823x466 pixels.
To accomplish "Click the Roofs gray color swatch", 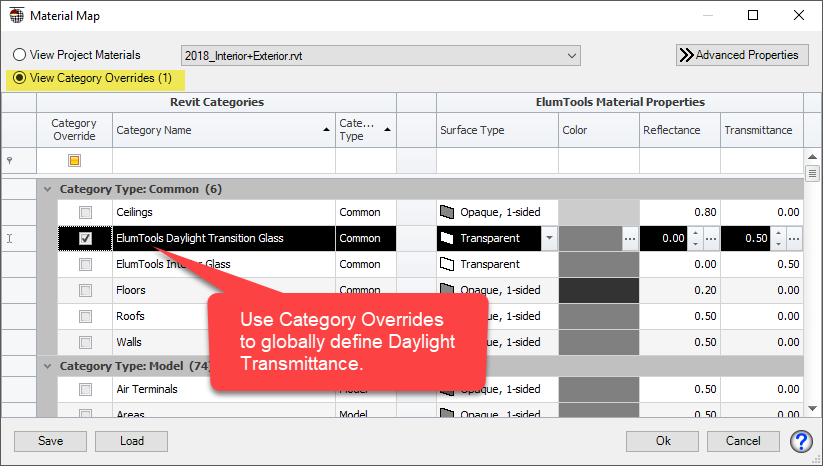I will (x=599, y=316).
